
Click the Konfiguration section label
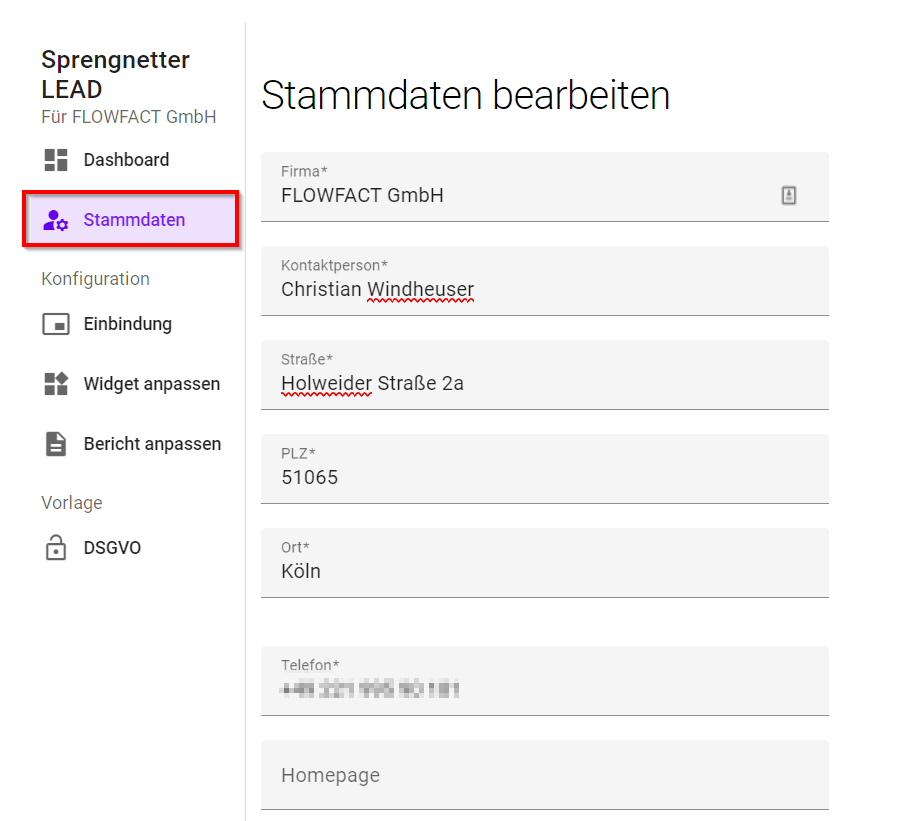click(x=95, y=279)
